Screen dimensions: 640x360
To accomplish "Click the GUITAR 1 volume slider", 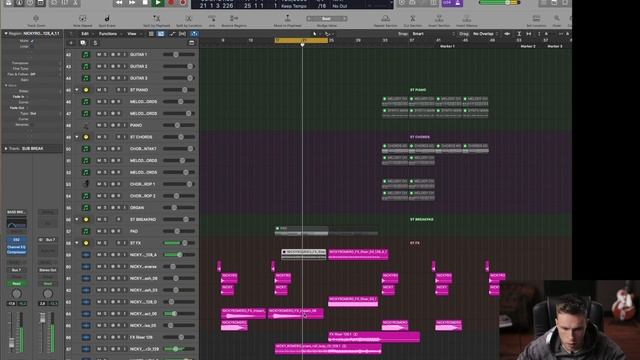I will [x=179, y=54].
